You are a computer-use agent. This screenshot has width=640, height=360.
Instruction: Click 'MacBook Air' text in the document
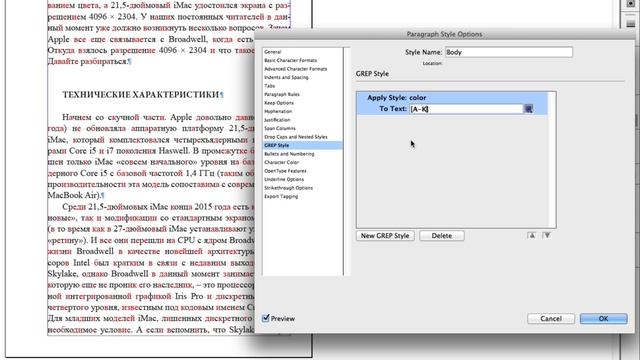[x=73, y=196]
